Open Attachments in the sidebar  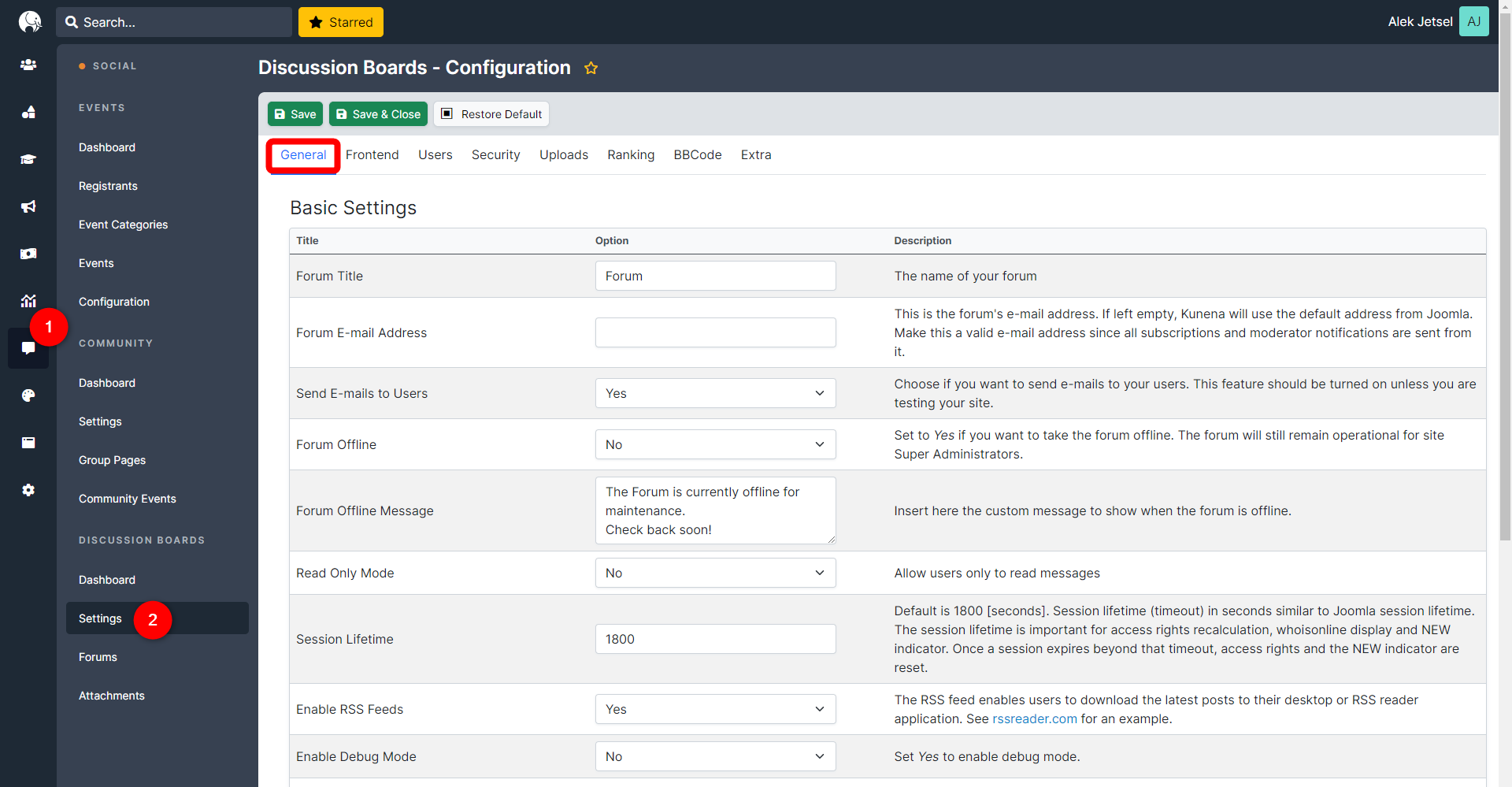point(111,696)
